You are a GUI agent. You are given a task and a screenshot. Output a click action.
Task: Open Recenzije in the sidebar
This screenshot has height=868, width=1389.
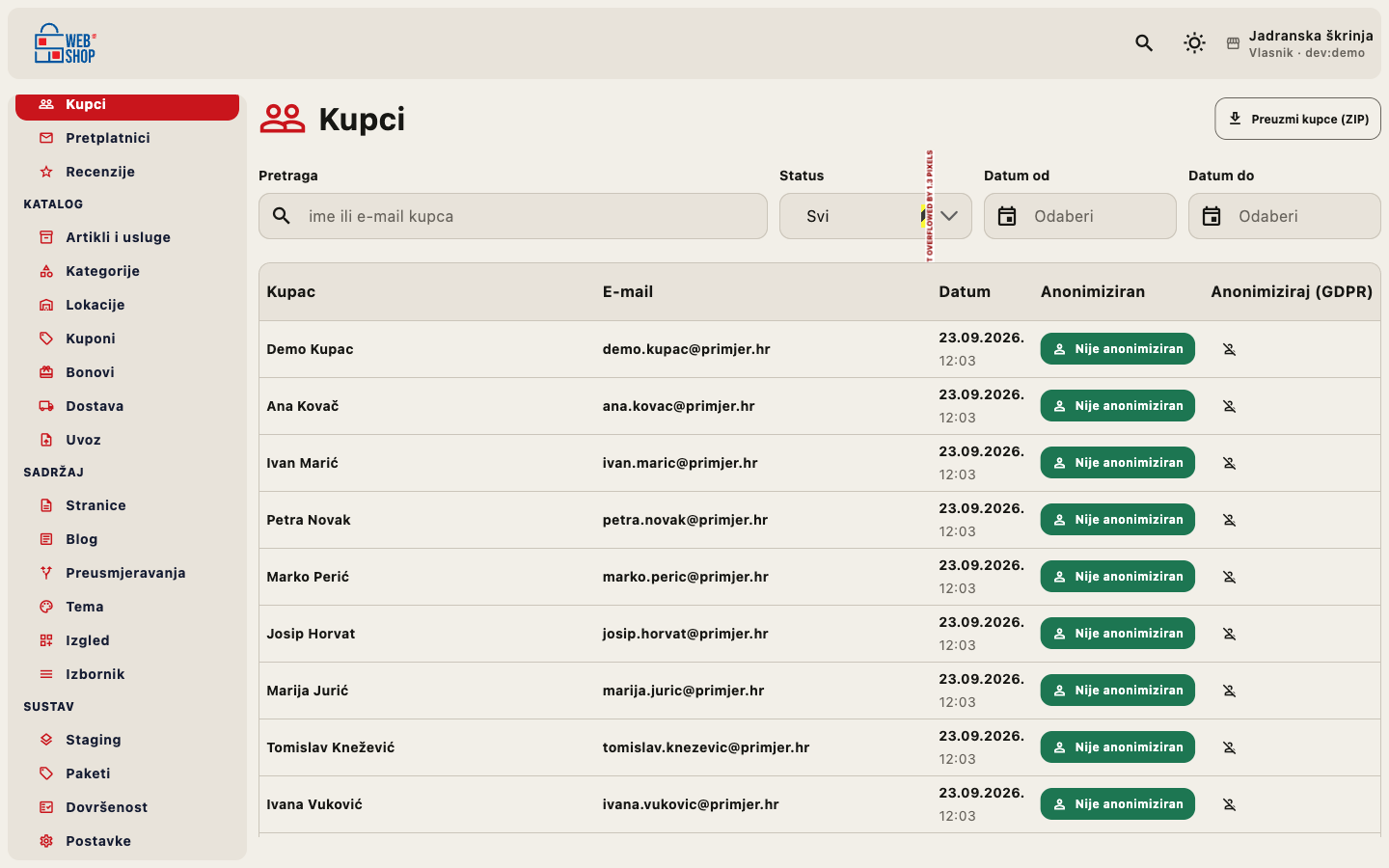127,172
